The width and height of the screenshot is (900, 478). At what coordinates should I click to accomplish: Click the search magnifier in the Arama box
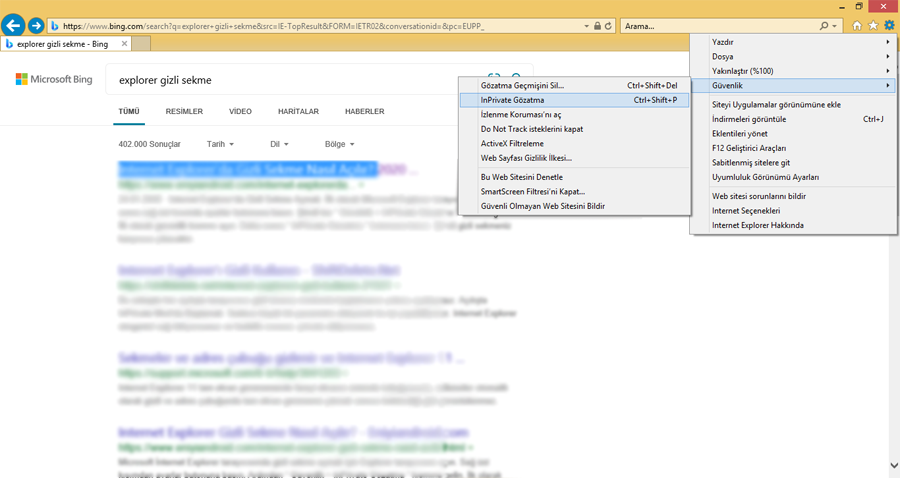(x=824, y=26)
